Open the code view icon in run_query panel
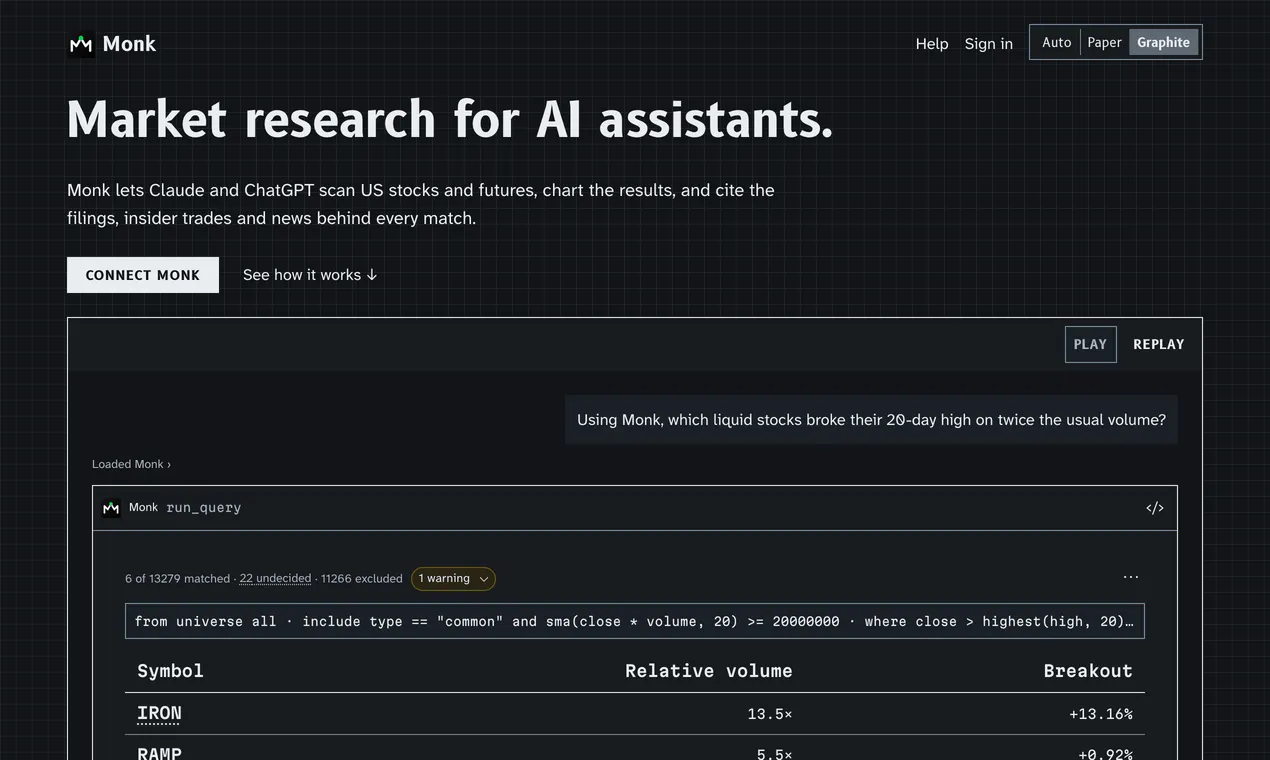Image resolution: width=1270 pixels, height=760 pixels. [1155, 508]
